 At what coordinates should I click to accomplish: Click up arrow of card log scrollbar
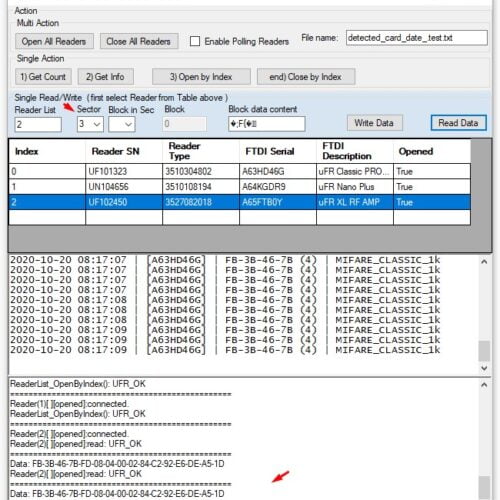pyautogui.click(x=484, y=262)
